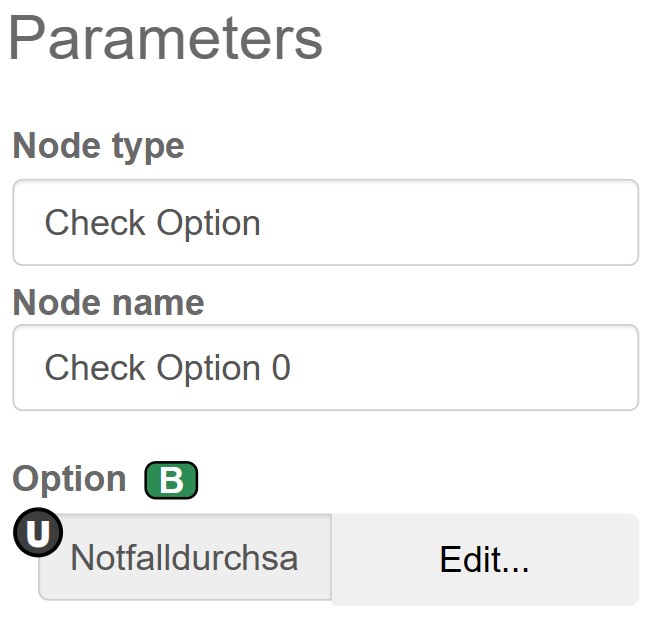Screen dimensions: 648x625
Task: Select the Check Option 0 name box
Action: pyautogui.click(x=325, y=368)
